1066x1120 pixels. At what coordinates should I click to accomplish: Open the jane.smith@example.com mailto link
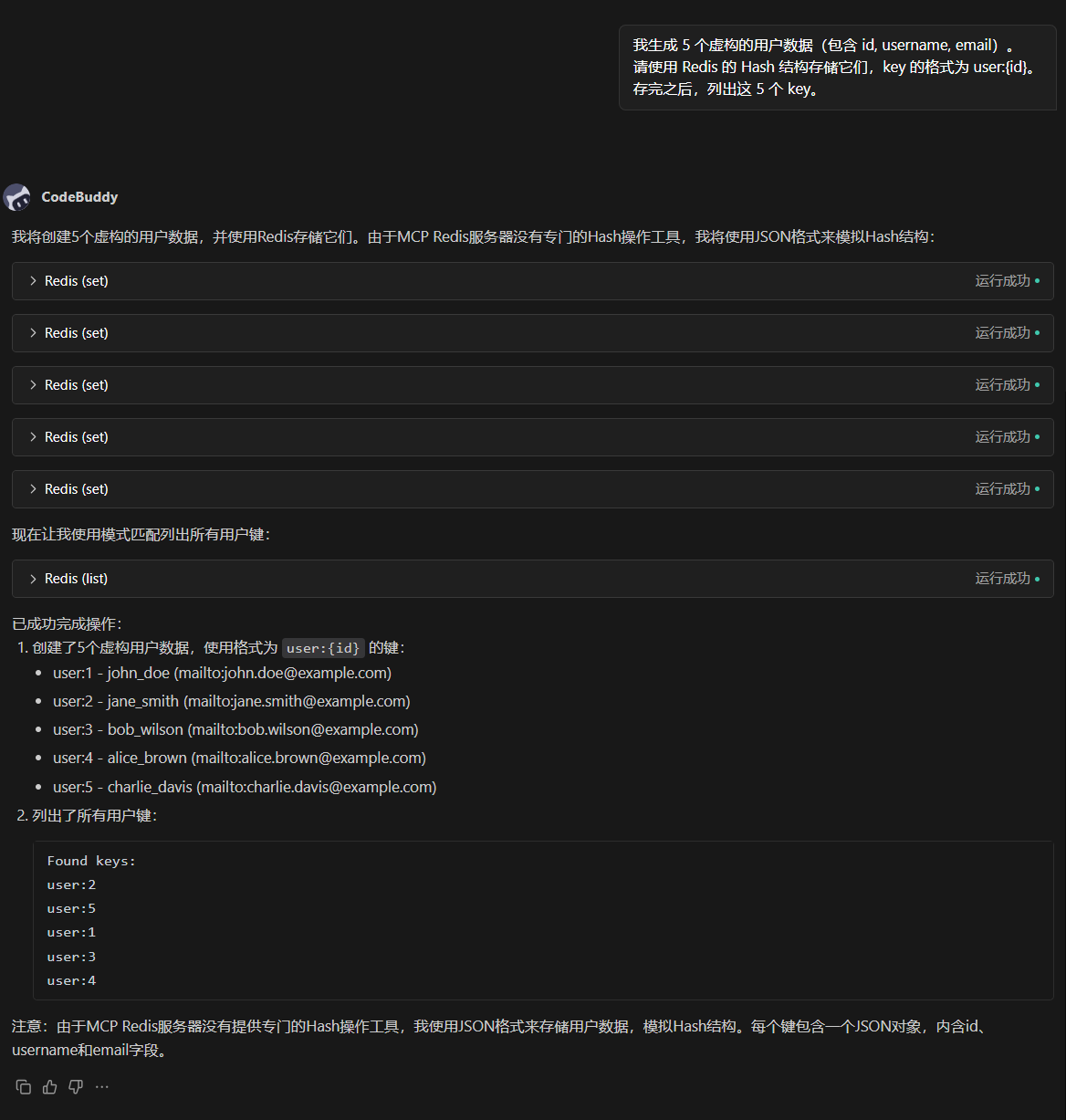coord(298,701)
